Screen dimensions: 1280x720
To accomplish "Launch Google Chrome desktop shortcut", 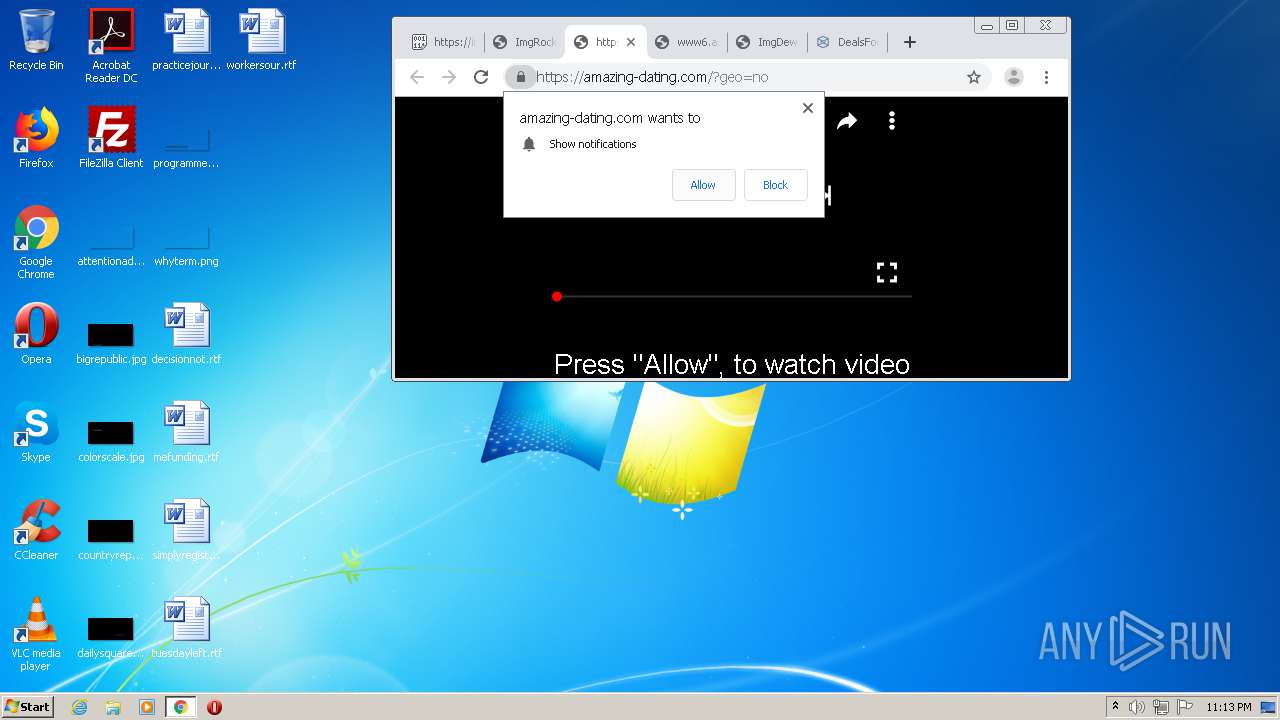I will pyautogui.click(x=36, y=242).
